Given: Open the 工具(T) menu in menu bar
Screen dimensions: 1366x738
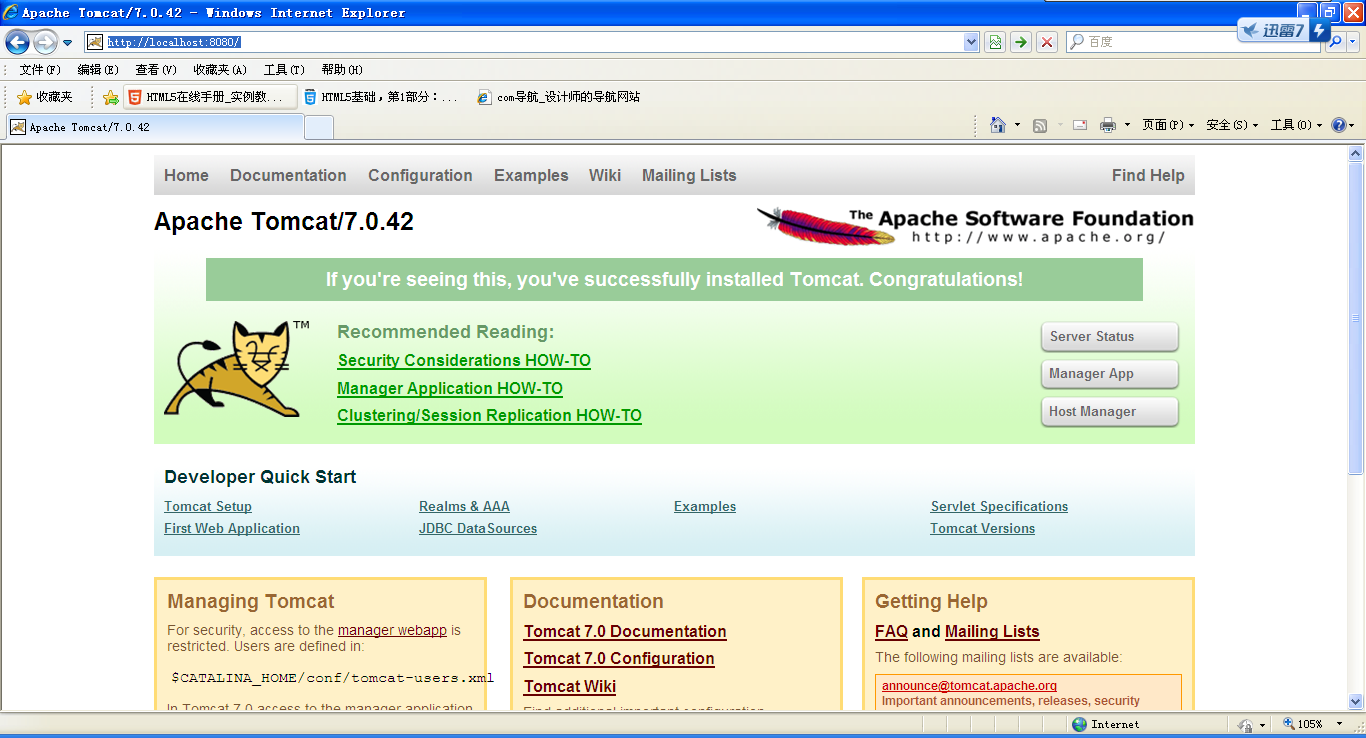Looking at the screenshot, I should point(284,70).
